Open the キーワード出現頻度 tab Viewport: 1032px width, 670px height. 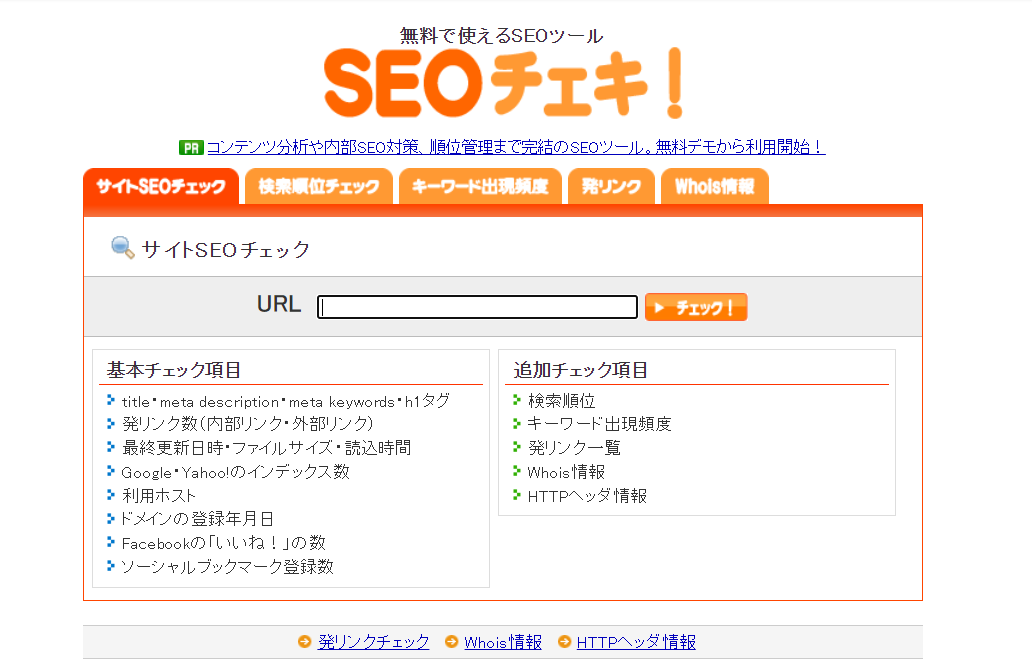click(x=480, y=187)
